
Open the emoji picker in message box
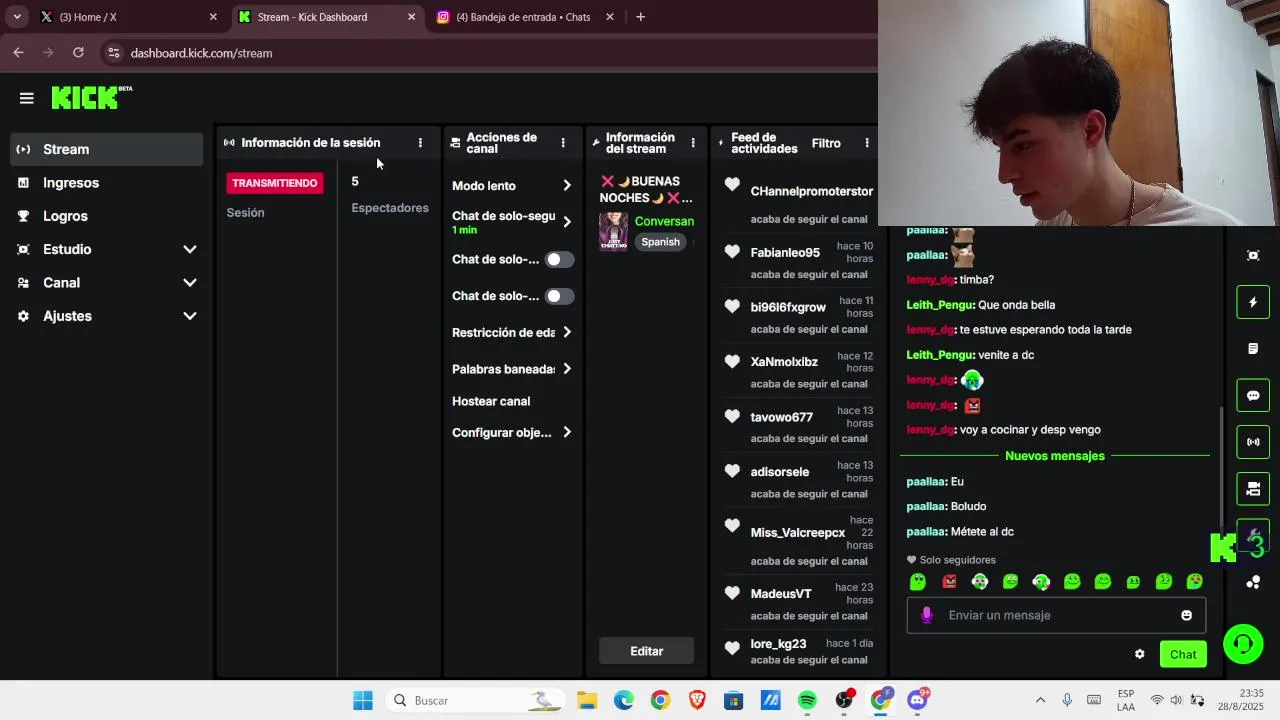click(1186, 615)
